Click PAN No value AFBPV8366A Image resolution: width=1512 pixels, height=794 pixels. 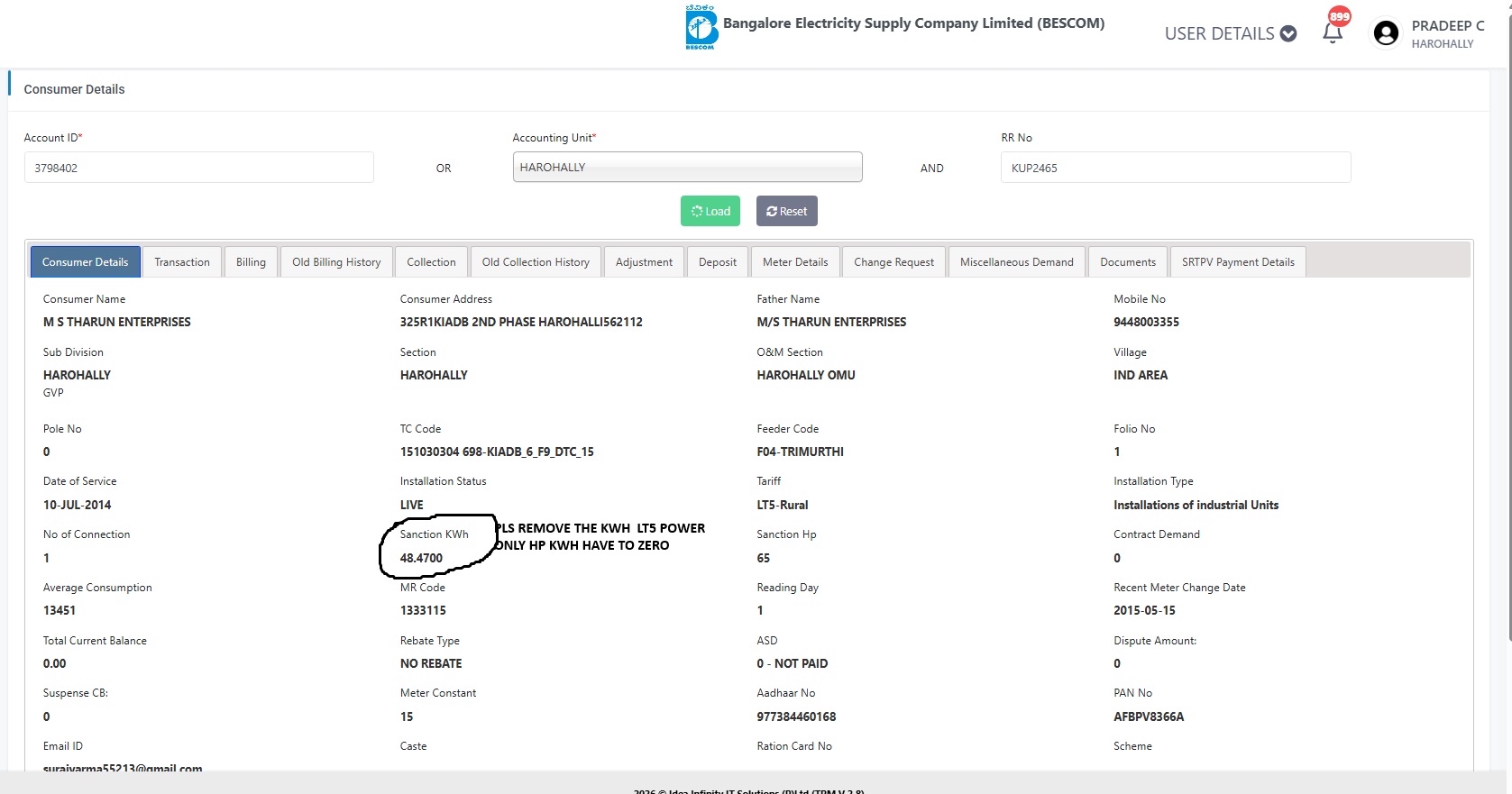click(1149, 716)
